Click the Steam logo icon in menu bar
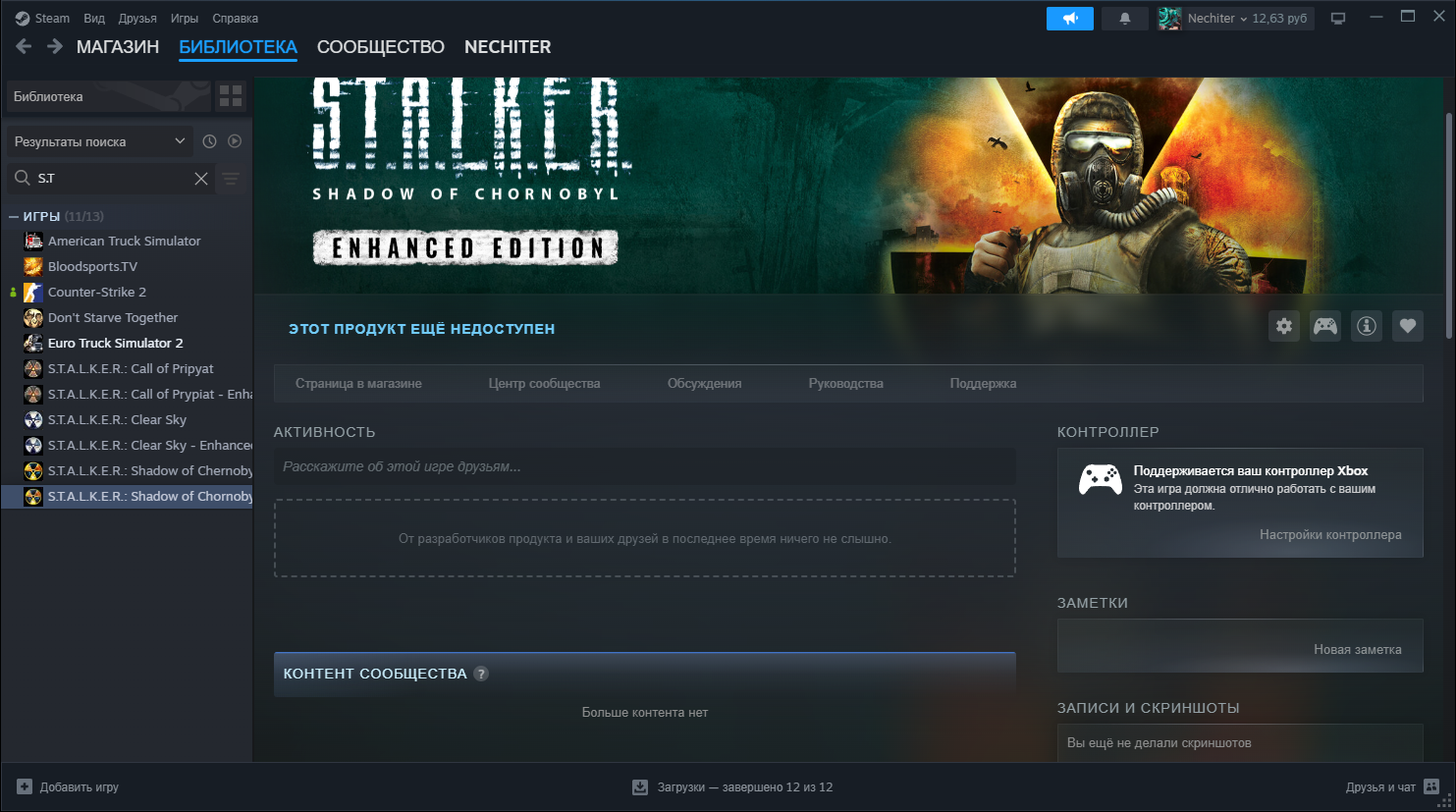 tap(23, 18)
